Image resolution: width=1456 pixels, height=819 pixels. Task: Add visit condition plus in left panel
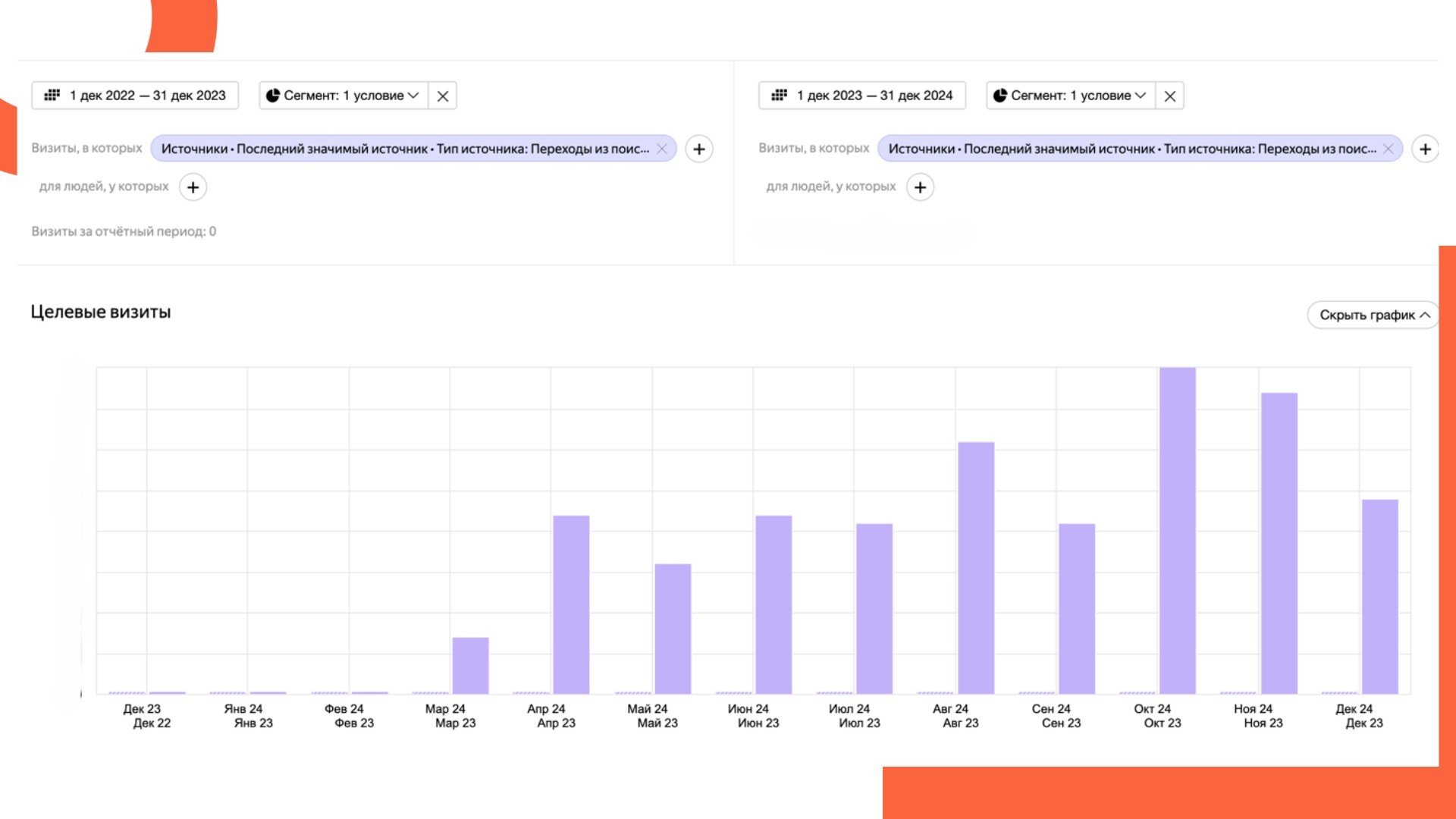pos(699,149)
